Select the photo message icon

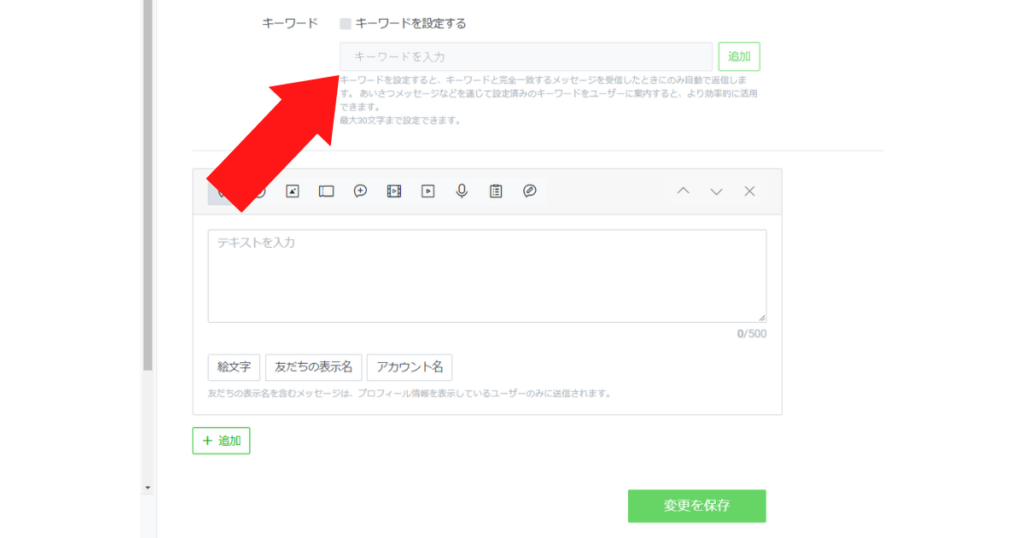coord(292,191)
